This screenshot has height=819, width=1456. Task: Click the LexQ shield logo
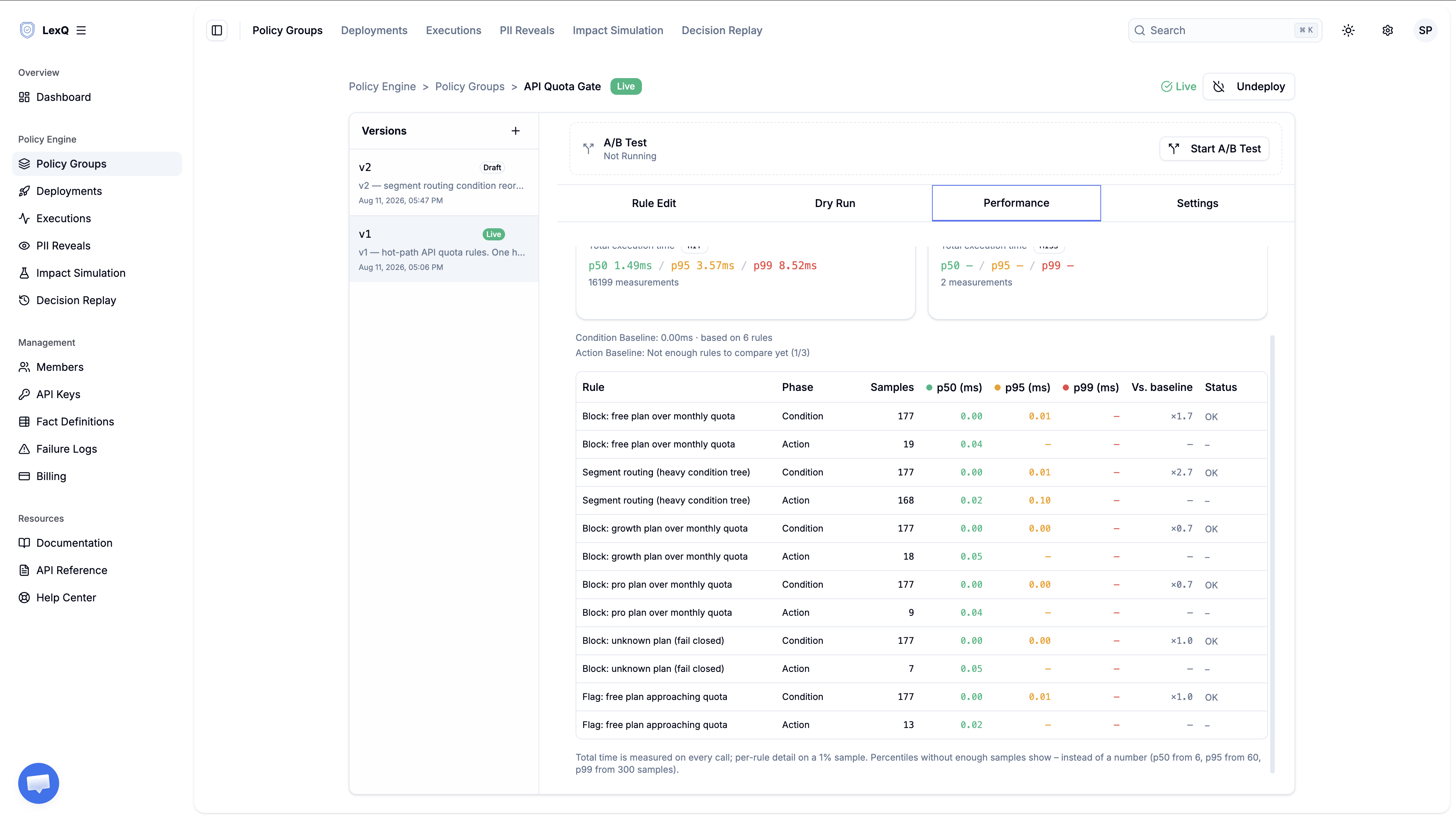(x=27, y=30)
